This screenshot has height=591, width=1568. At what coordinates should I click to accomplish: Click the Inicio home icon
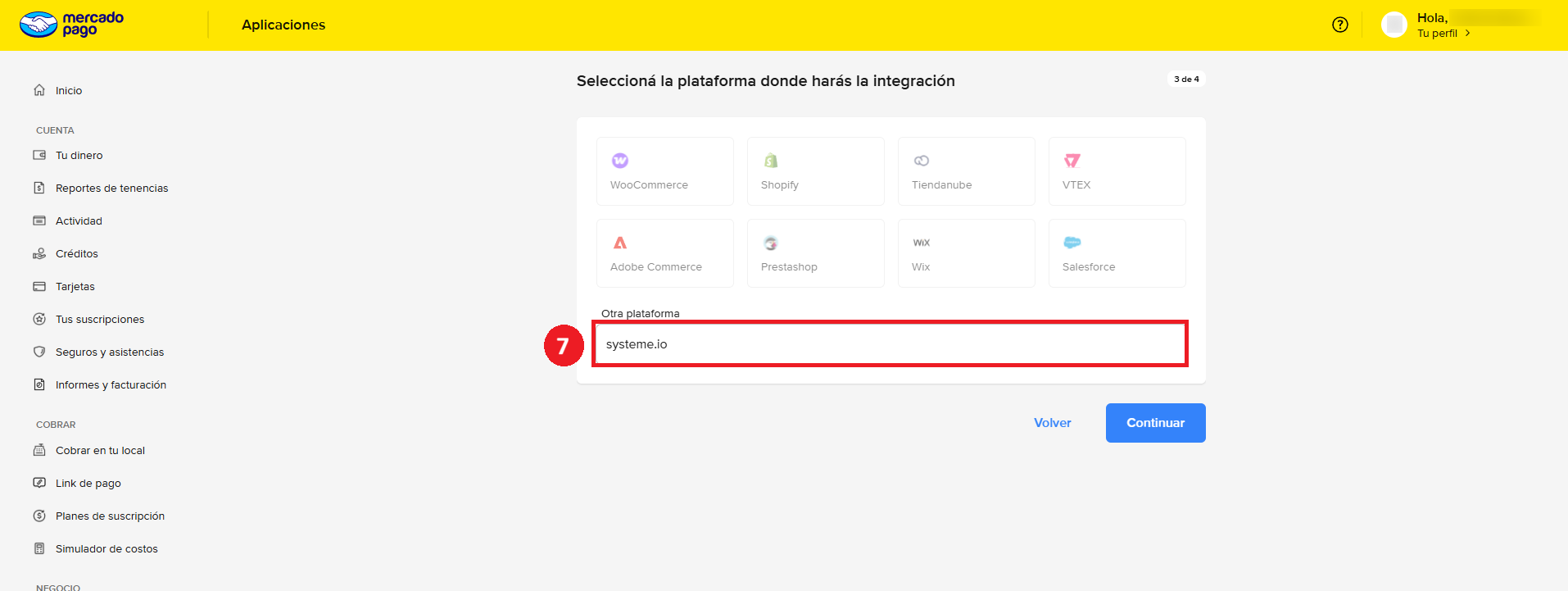39,90
